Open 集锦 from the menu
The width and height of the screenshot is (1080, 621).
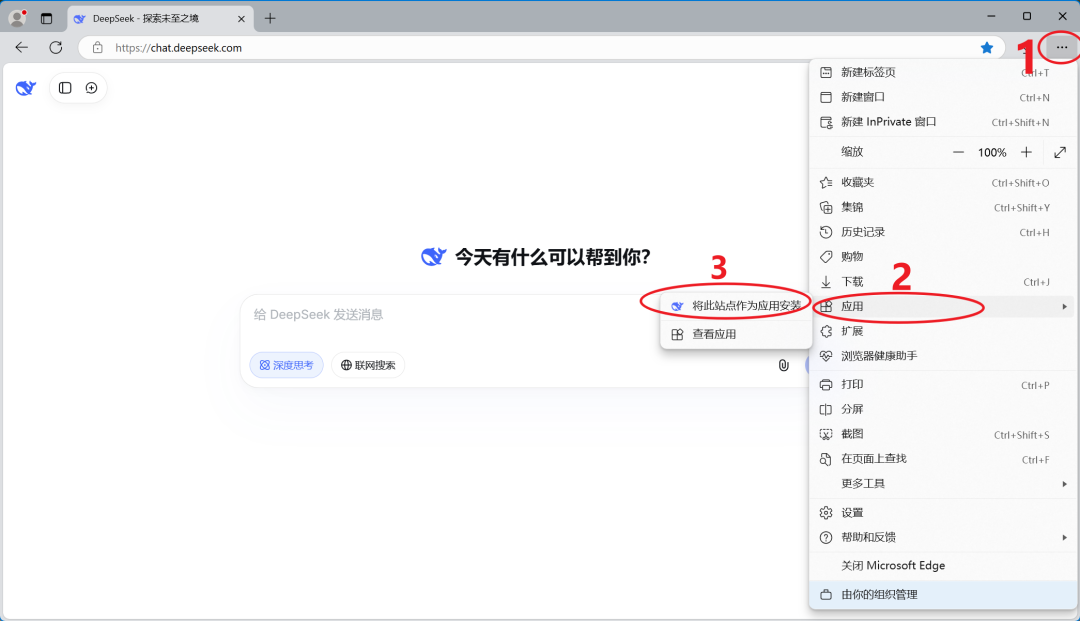tap(942, 207)
